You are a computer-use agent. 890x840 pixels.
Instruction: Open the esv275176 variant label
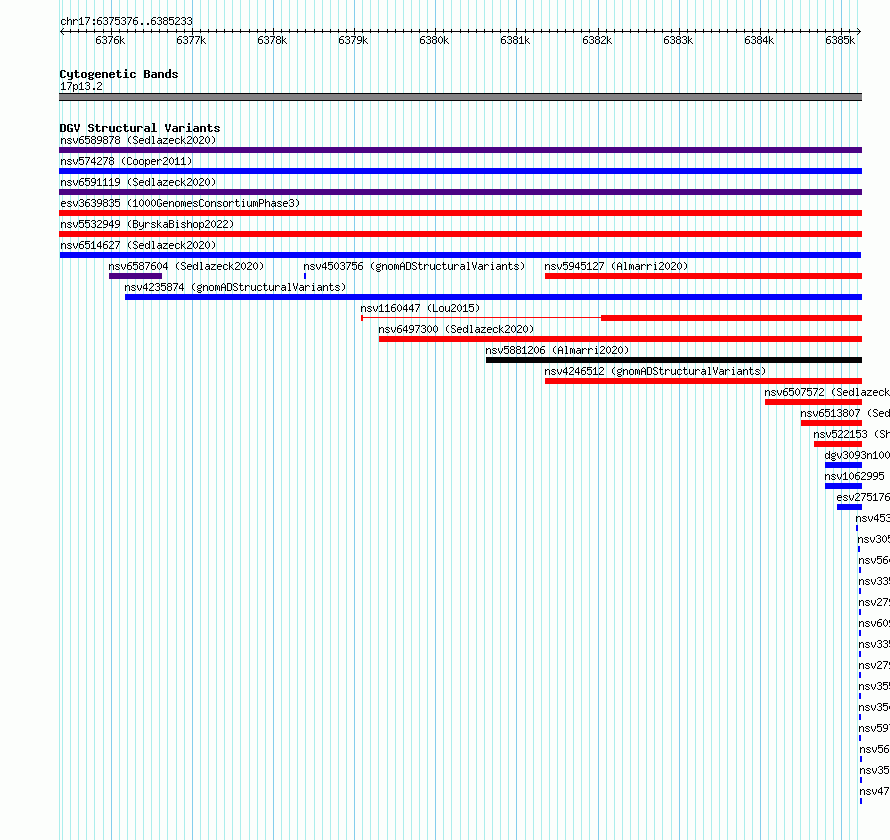[863, 497]
